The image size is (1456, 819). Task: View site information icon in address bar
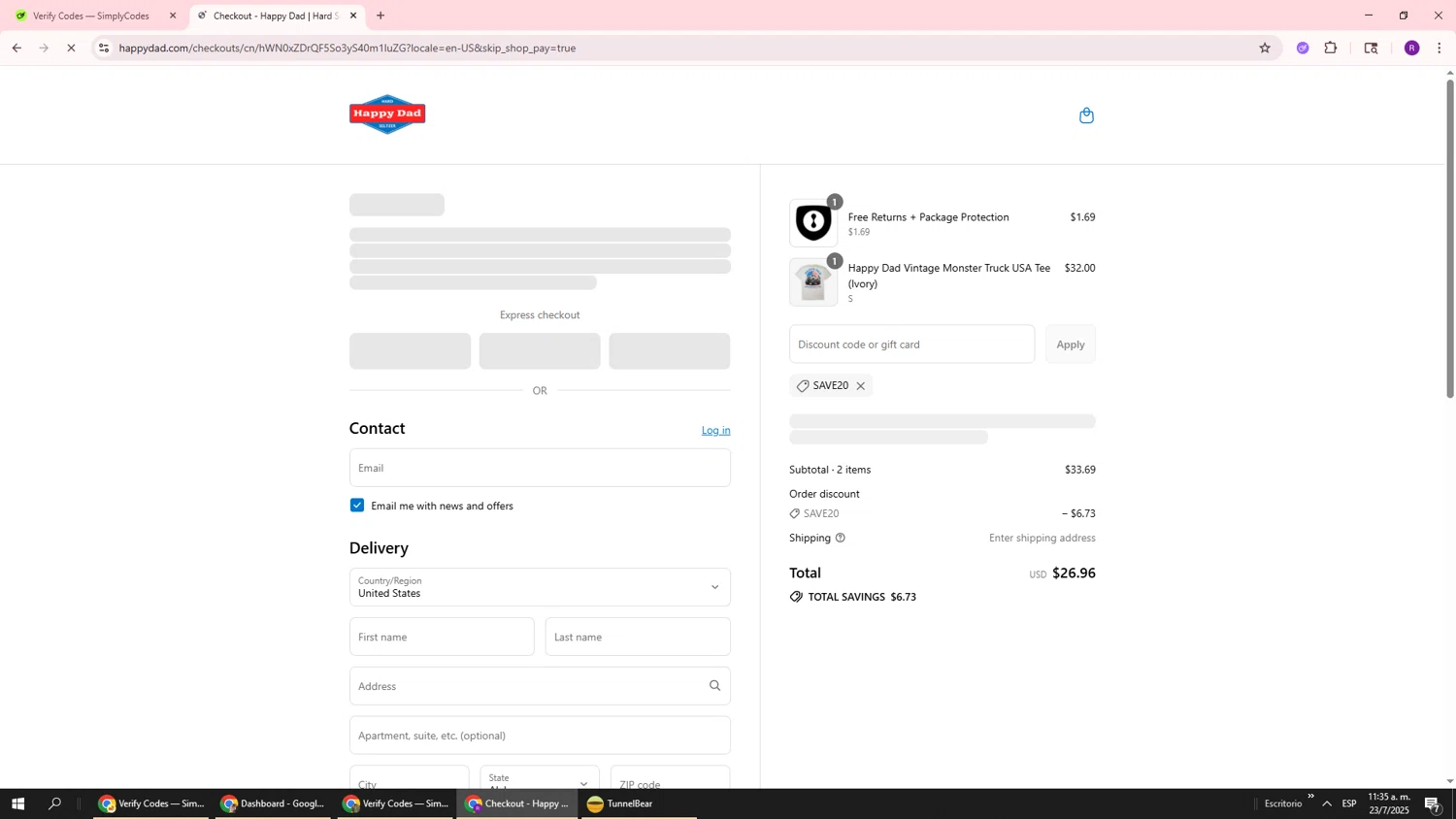tap(104, 48)
